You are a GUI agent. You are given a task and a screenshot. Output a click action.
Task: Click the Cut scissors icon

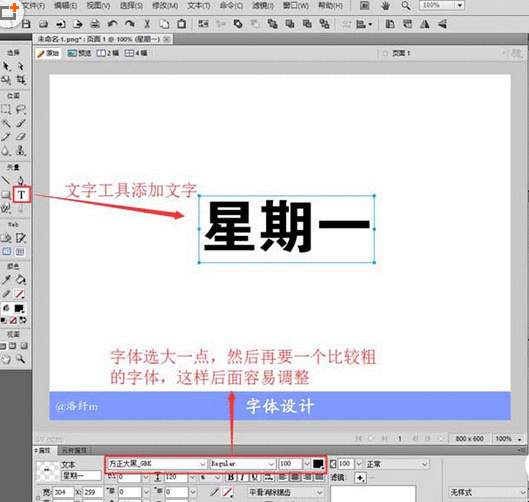point(147,24)
